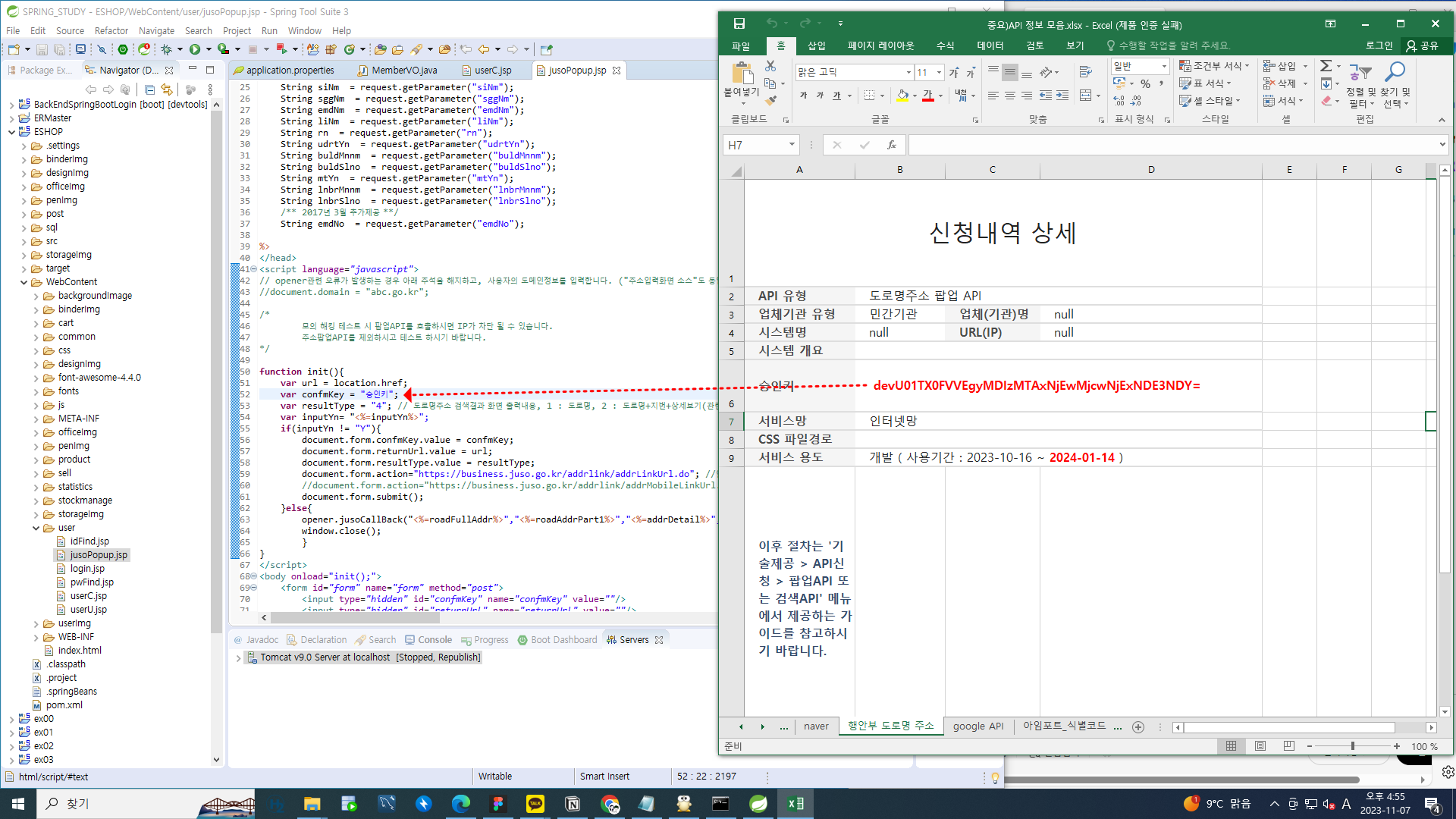Viewport: 1456px width, 819px height.
Task: Click the Percent style icon
Action: pos(1145,83)
